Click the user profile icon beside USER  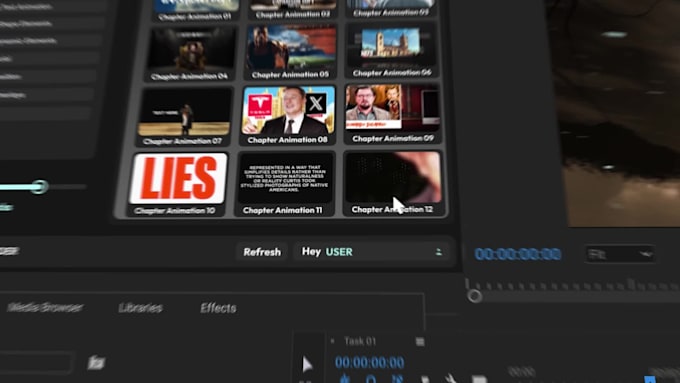tap(438, 252)
